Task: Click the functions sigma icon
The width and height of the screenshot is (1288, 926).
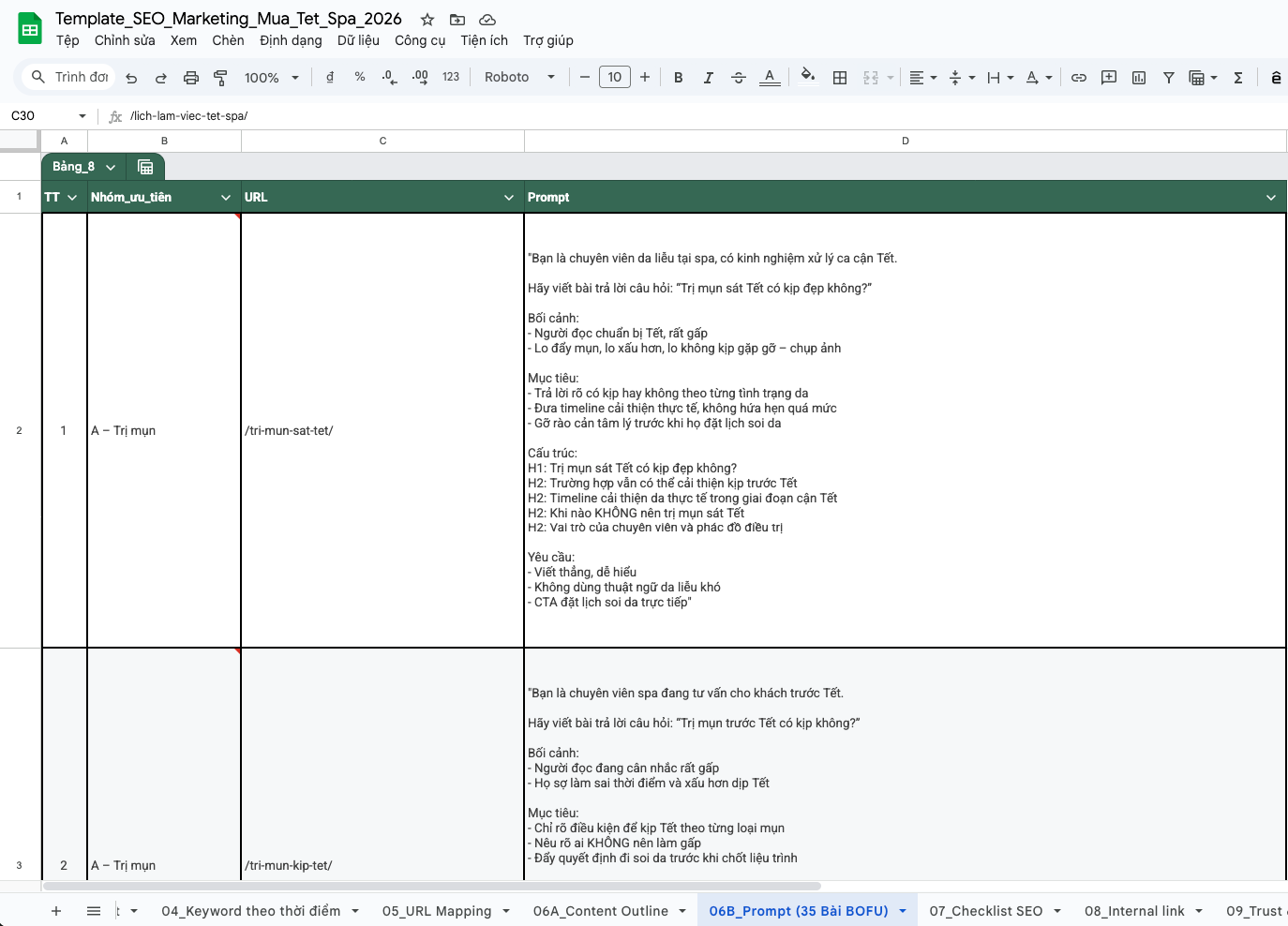Action: pos(1238,78)
